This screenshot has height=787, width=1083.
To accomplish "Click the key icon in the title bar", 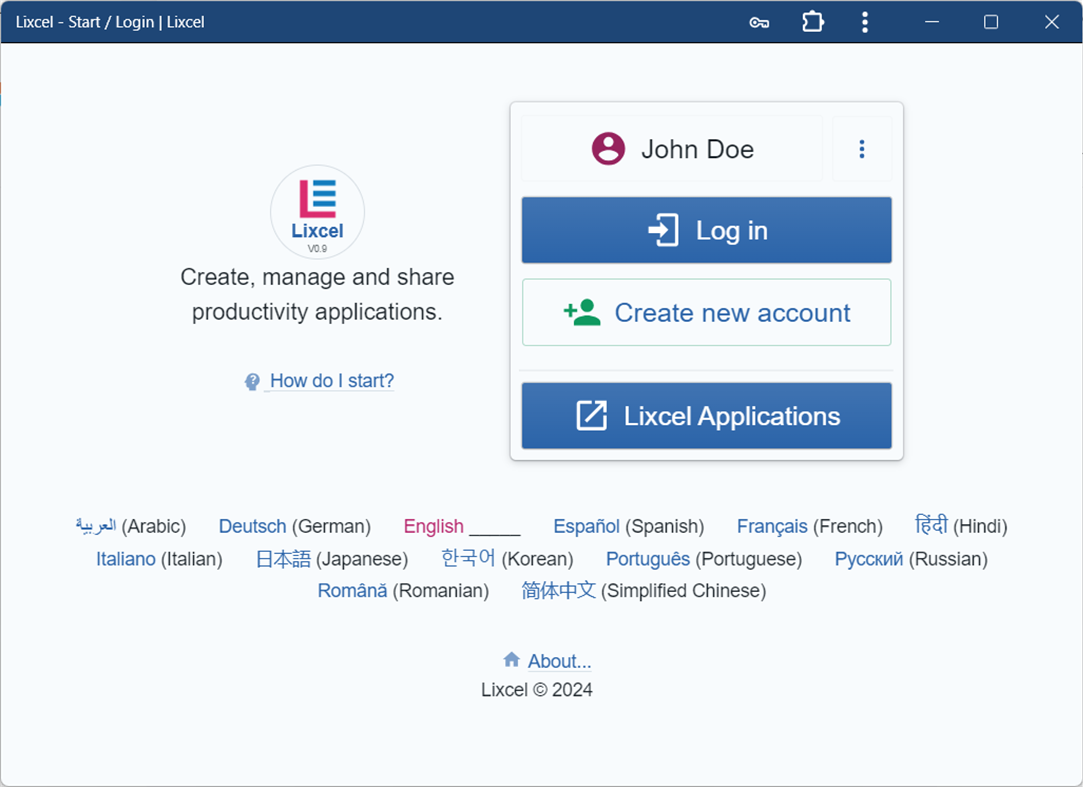I will 759,21.
